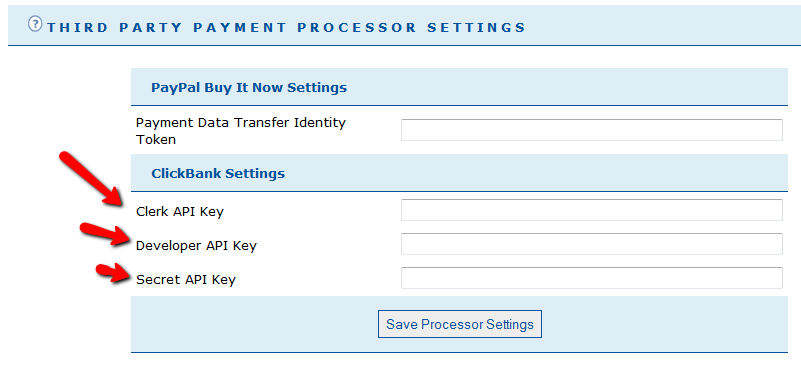Click the red arrow pointing to Developer API Key
Viewport: 801px width, 377px height.
click(x=105, y=234)
